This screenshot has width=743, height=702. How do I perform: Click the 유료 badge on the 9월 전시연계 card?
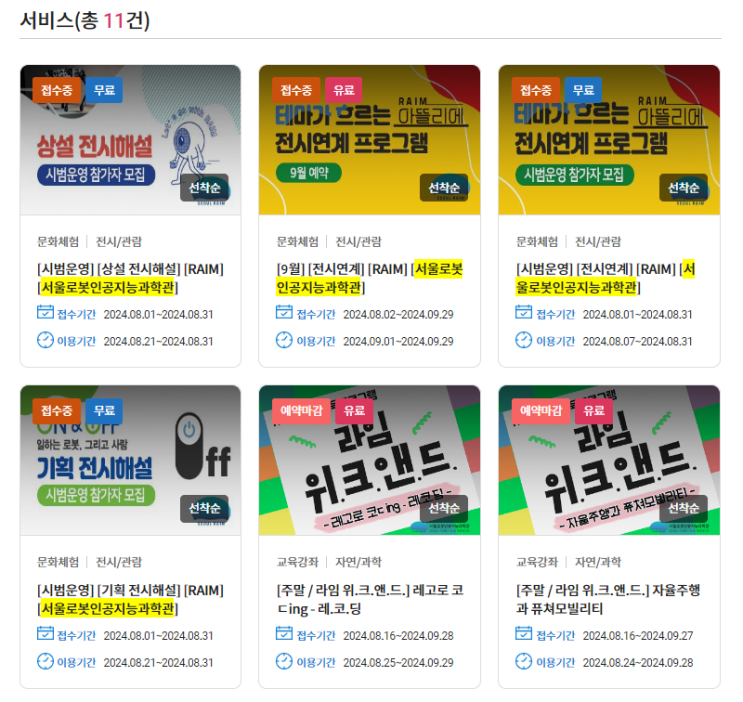[344, 90]
